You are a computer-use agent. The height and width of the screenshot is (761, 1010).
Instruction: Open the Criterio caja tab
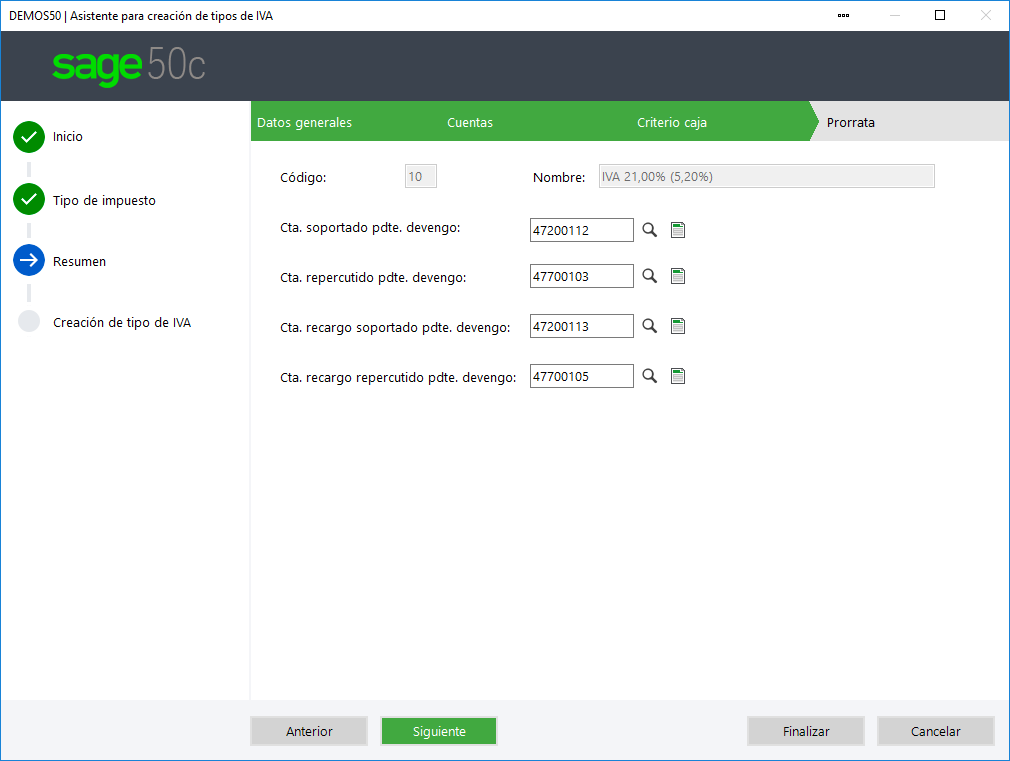pyautogui.click(x=672, y=122)
